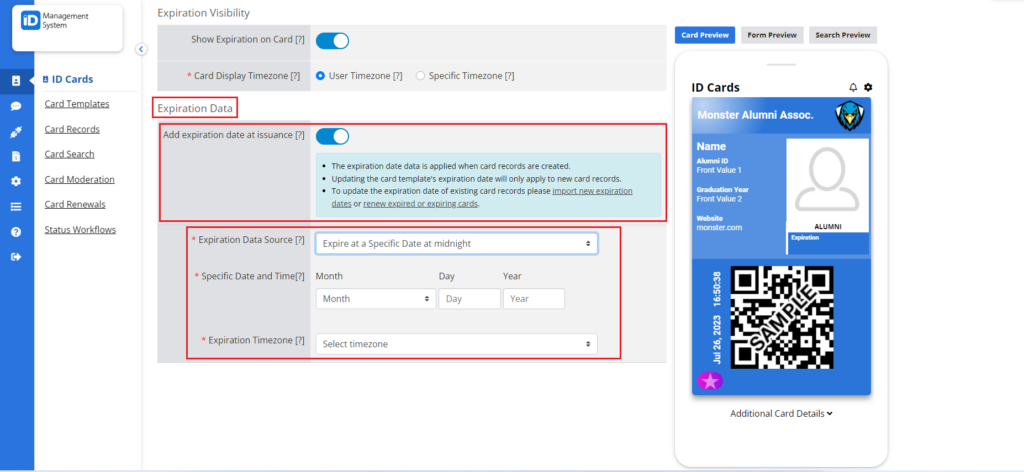Select the Specific Timezone radio option
The image size is (1024, 472).
point(420,76)
